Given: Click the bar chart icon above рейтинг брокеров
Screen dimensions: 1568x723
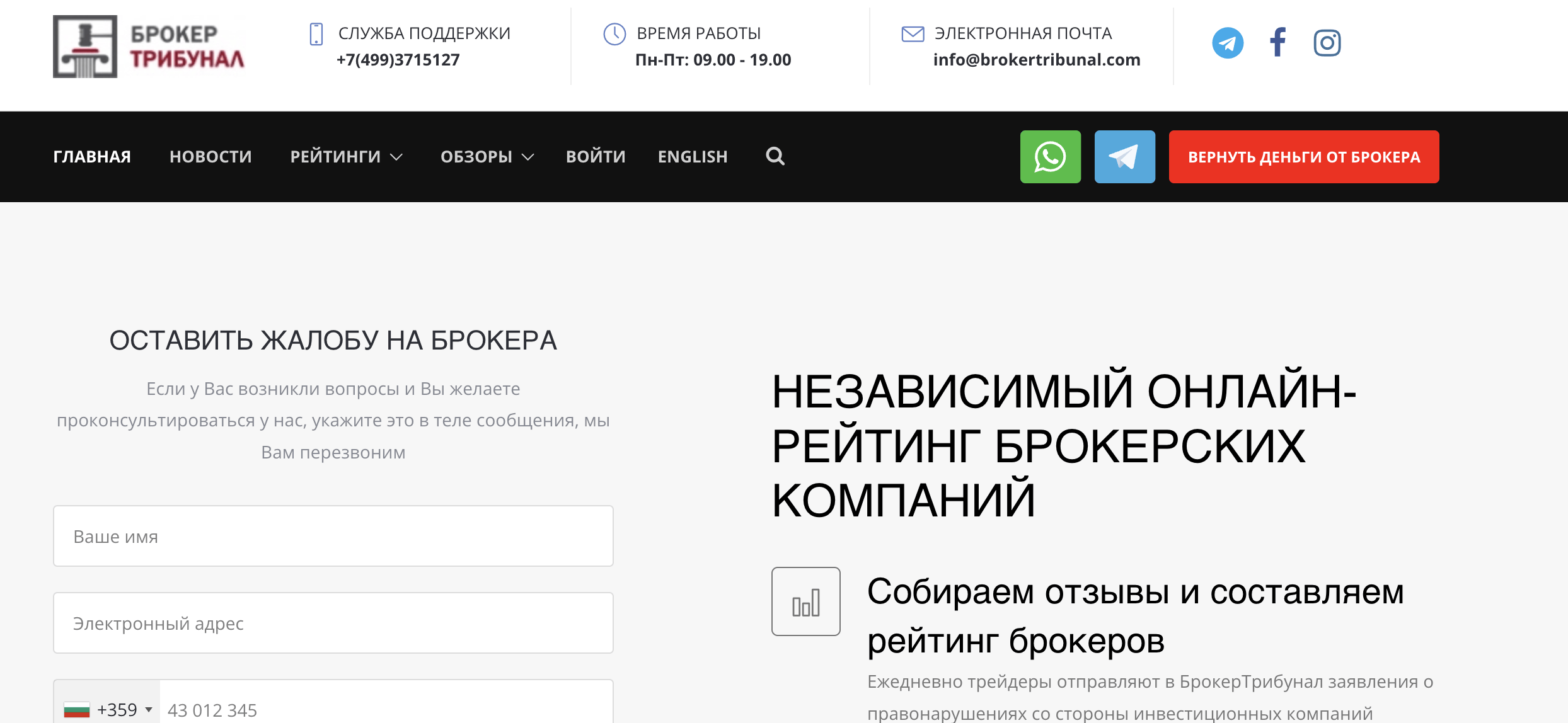Looking at the screenshot, I should [806, 602].
